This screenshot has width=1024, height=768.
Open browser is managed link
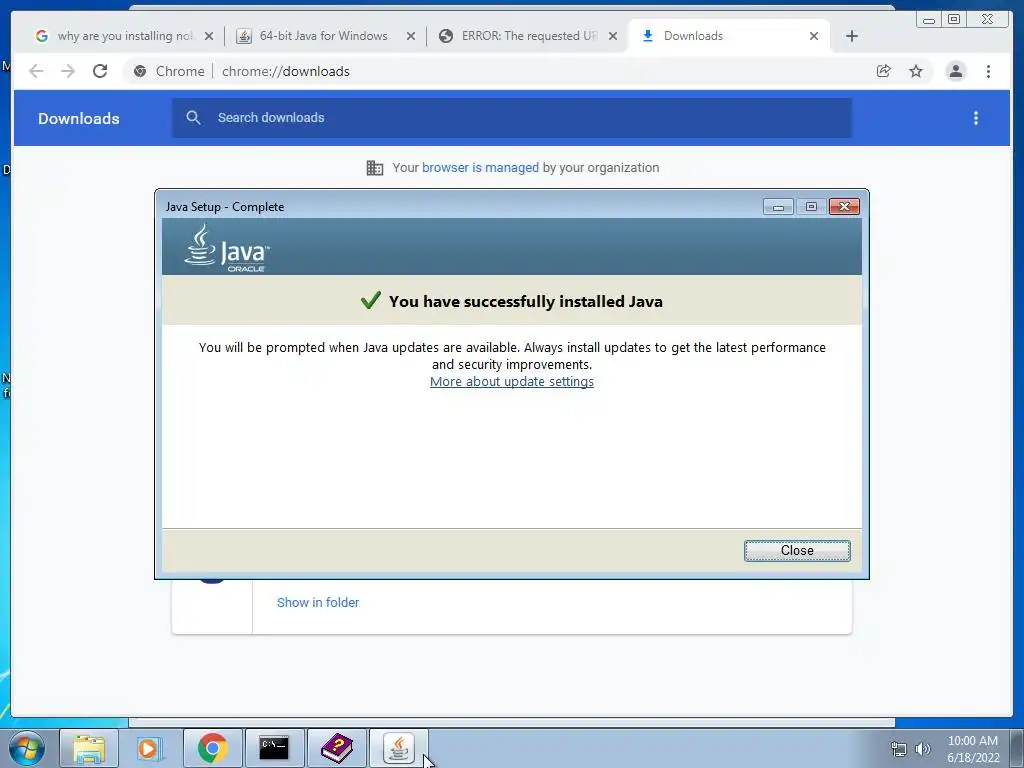click(480, 168)
